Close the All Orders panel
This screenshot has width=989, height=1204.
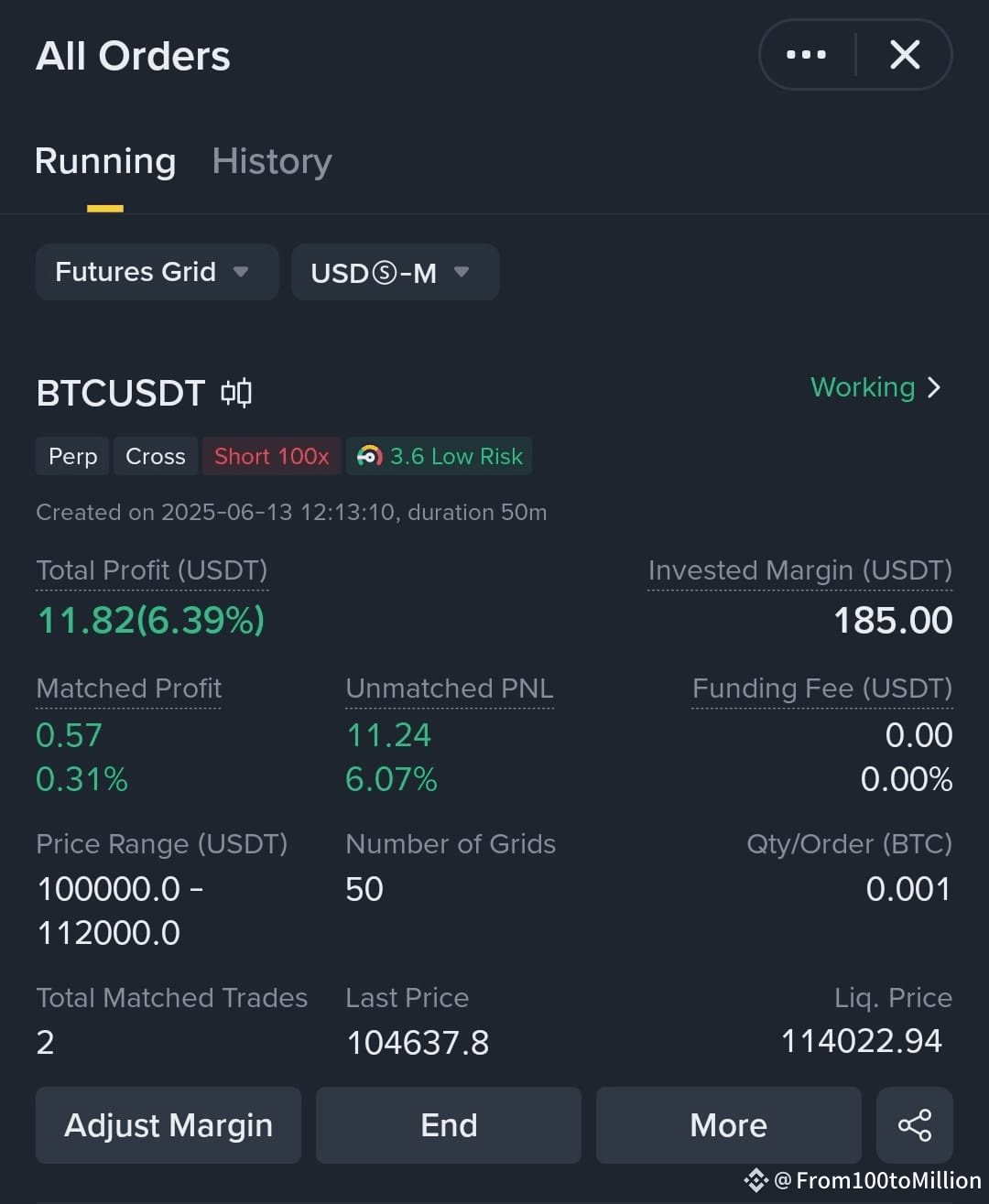point(905,55)
